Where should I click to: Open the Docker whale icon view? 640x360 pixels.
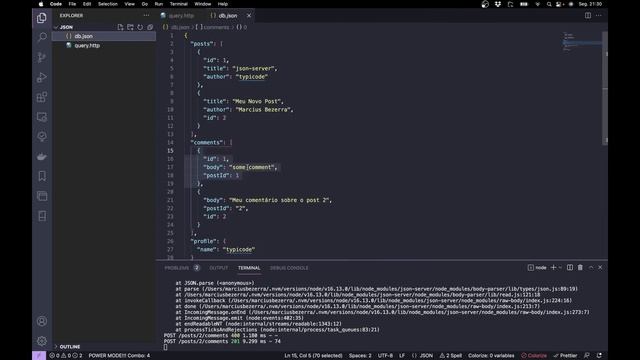tap(42, 156)
